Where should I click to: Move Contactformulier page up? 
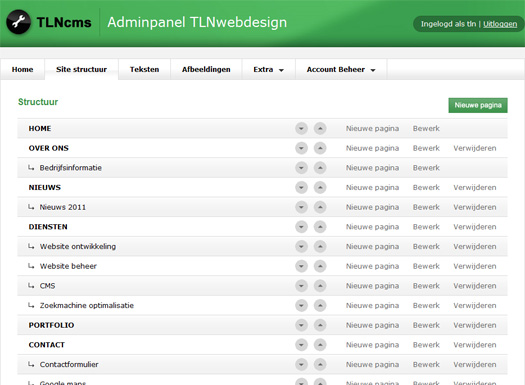pyautogui.click(x=320, y=364)
